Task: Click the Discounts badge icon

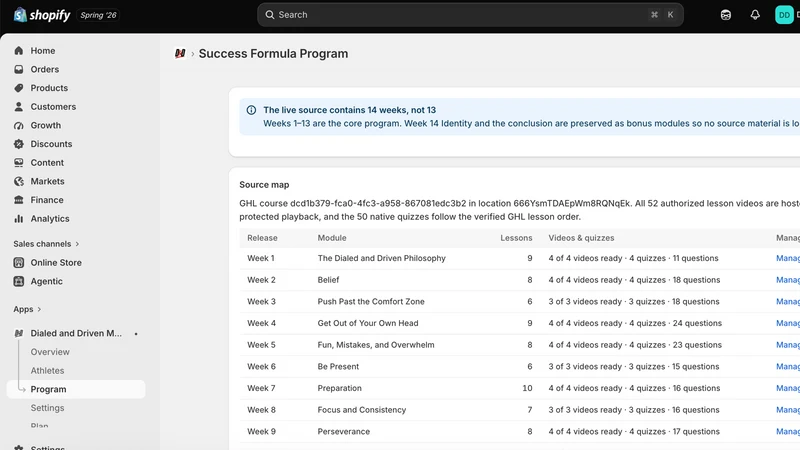Action: click(x=19, y=144)
